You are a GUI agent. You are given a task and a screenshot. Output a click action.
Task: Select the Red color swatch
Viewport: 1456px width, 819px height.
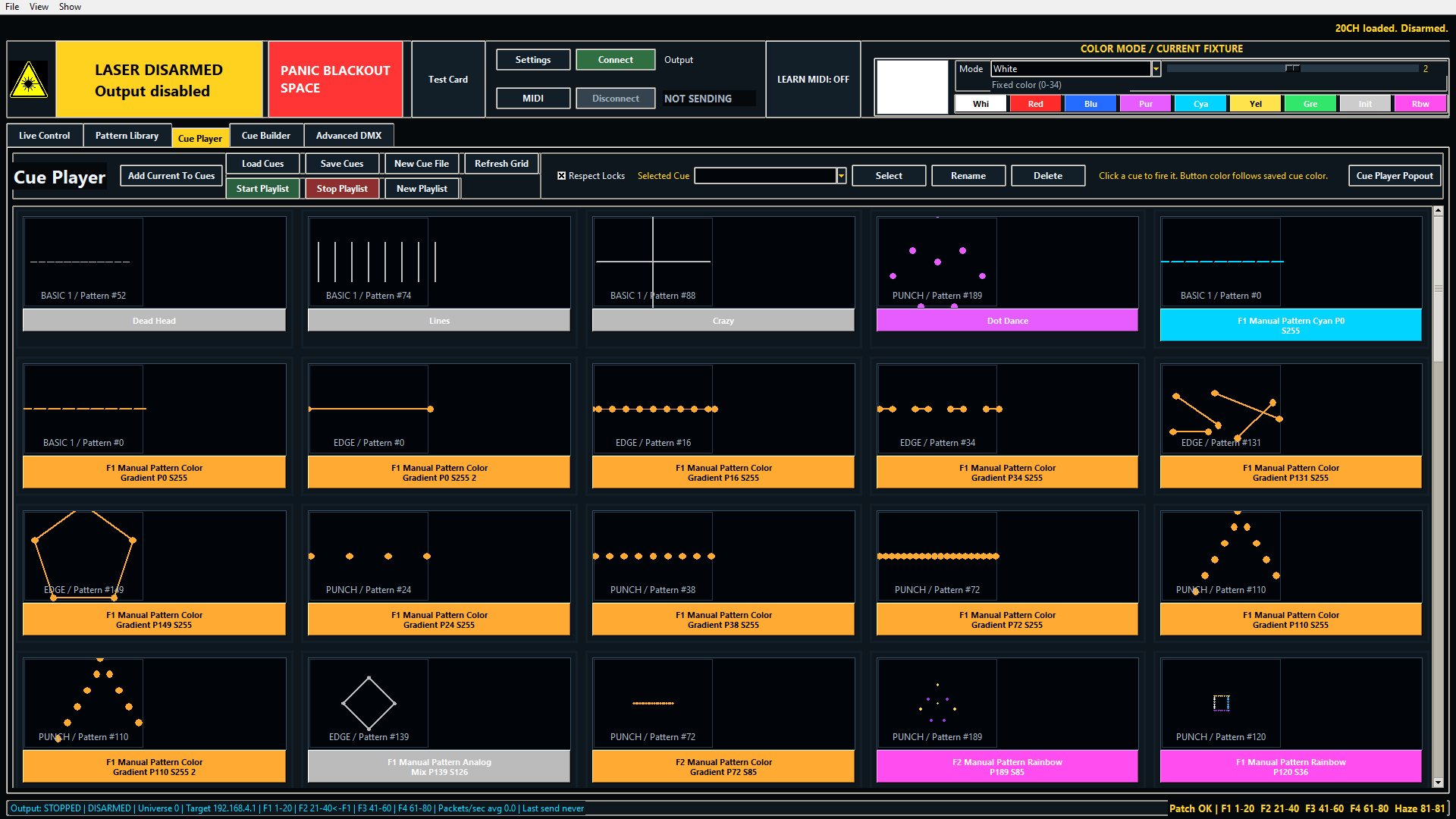coord(1036,104)
